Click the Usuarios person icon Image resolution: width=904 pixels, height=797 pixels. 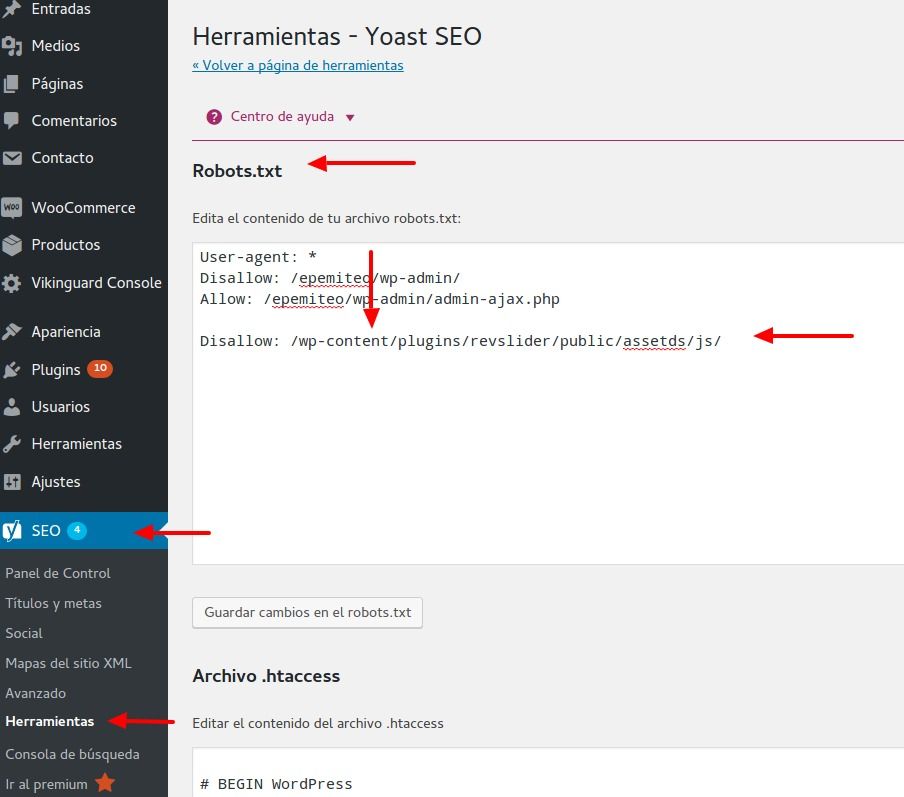12,407
